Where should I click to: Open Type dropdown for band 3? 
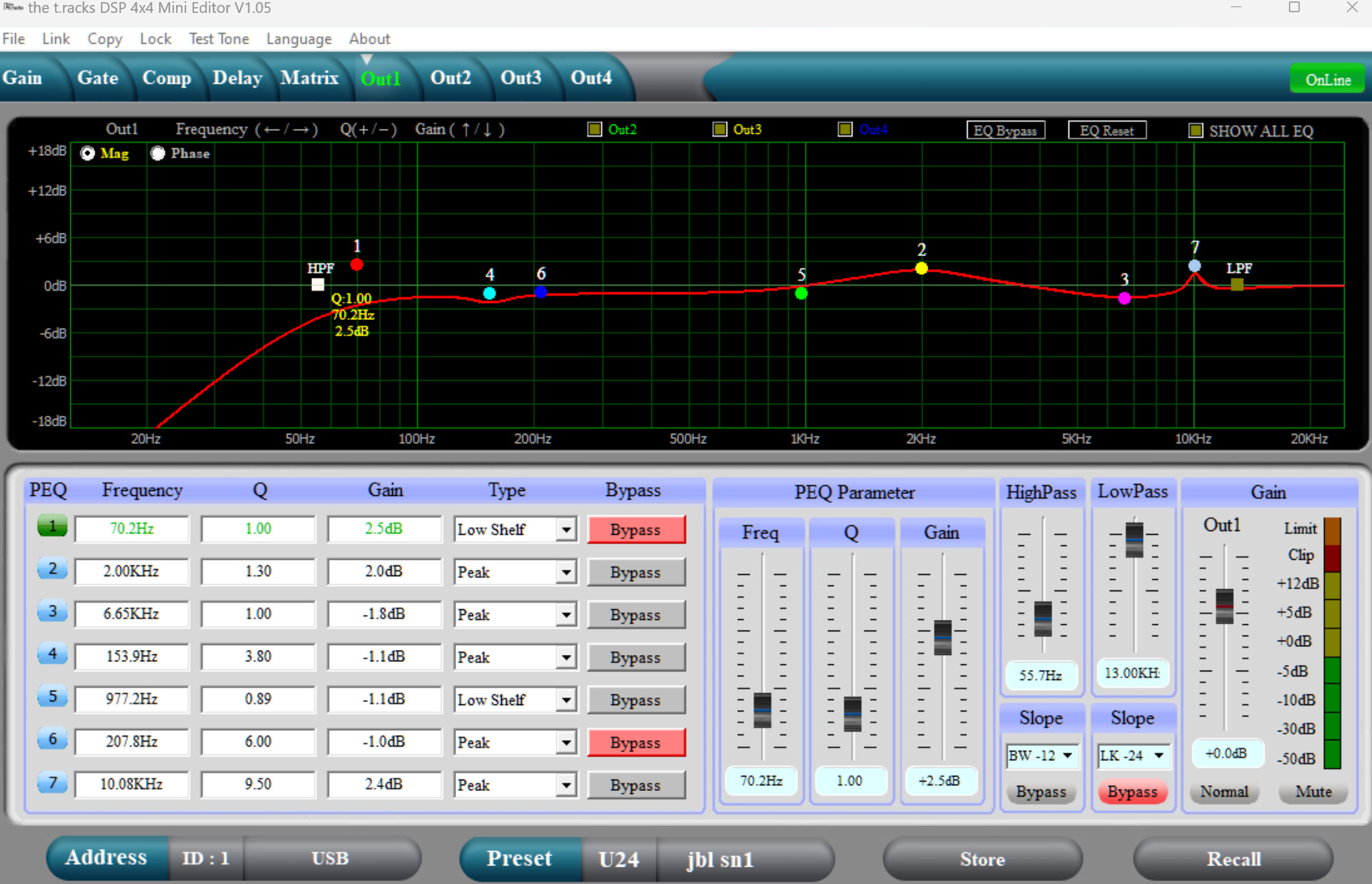pyautogui.click(x=566, y=615)
